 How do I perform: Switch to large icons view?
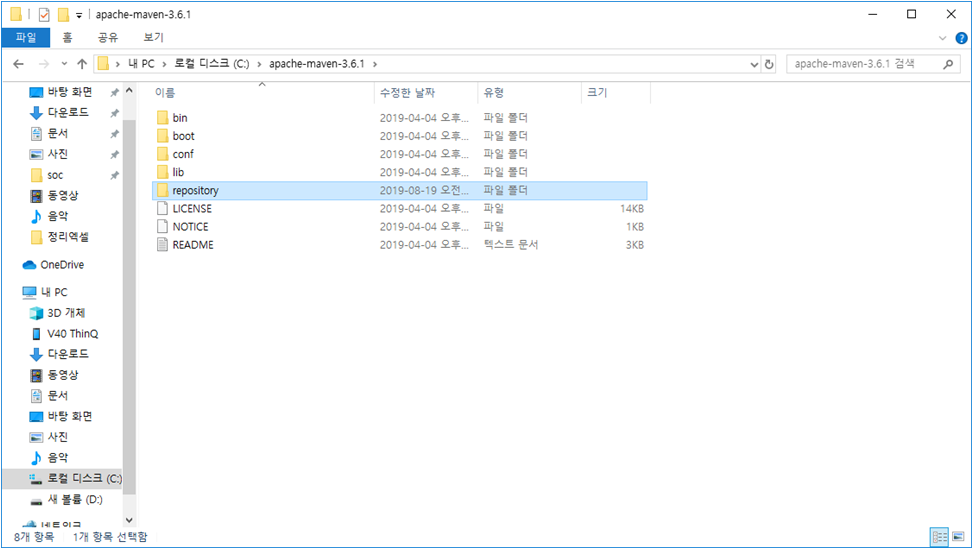tap(958, 536)
